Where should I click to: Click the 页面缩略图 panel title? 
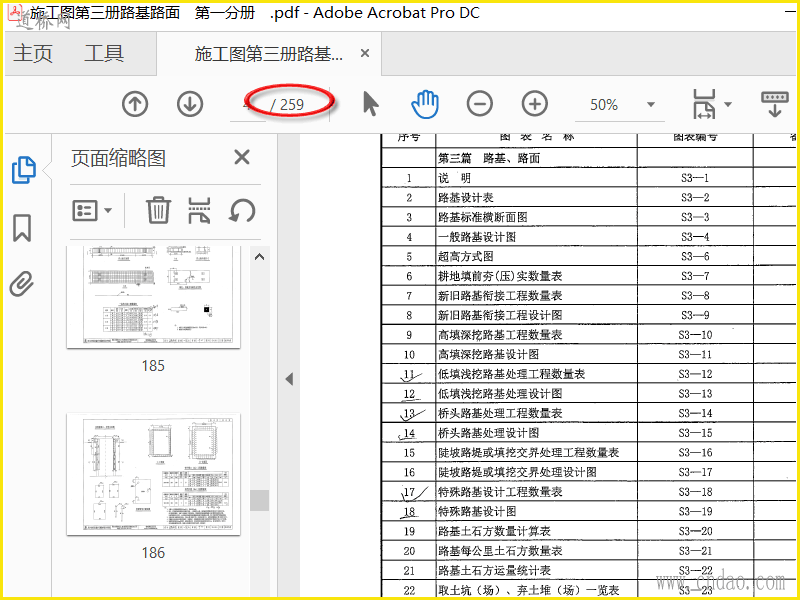pyautogui.click(x=118, y=158)
